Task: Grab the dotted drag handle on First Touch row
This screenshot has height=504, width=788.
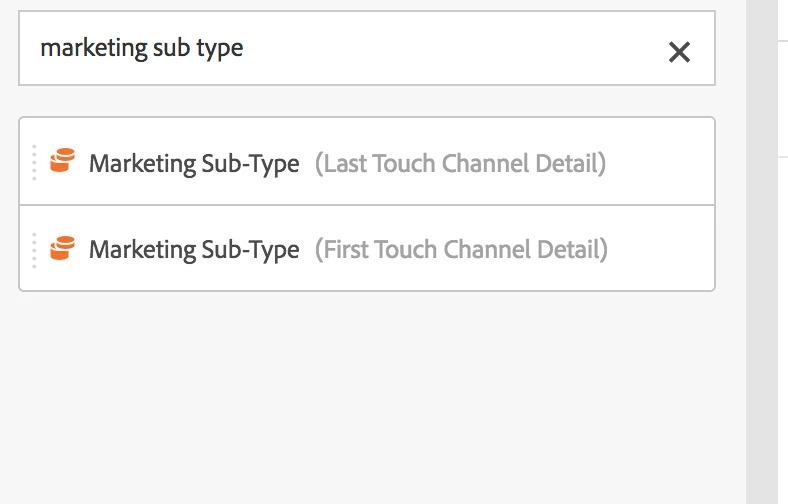Action: tap(34, 249)
